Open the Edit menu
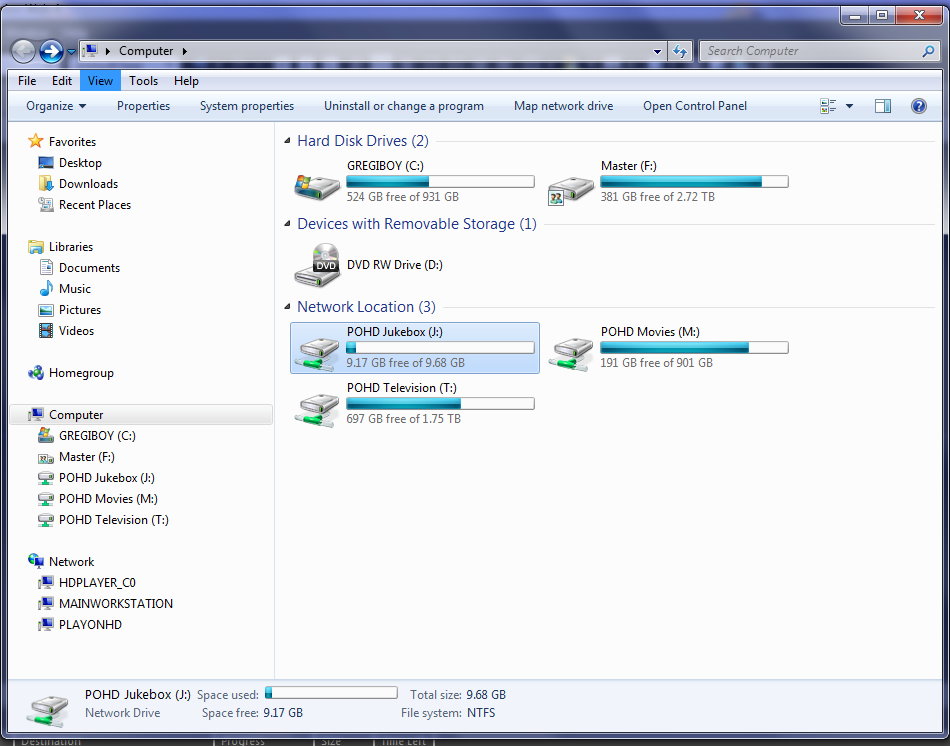 point(62,81)
